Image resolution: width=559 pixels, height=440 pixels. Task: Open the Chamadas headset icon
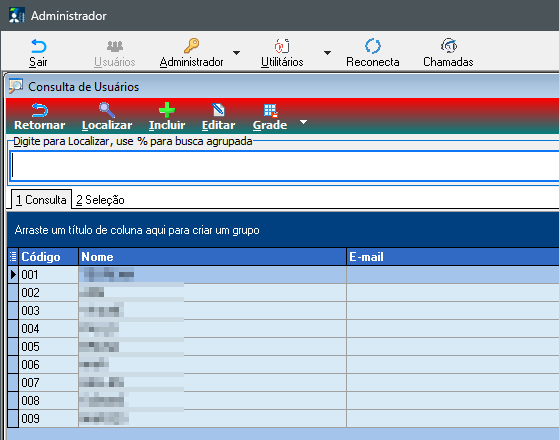click(x=448, y=46)
